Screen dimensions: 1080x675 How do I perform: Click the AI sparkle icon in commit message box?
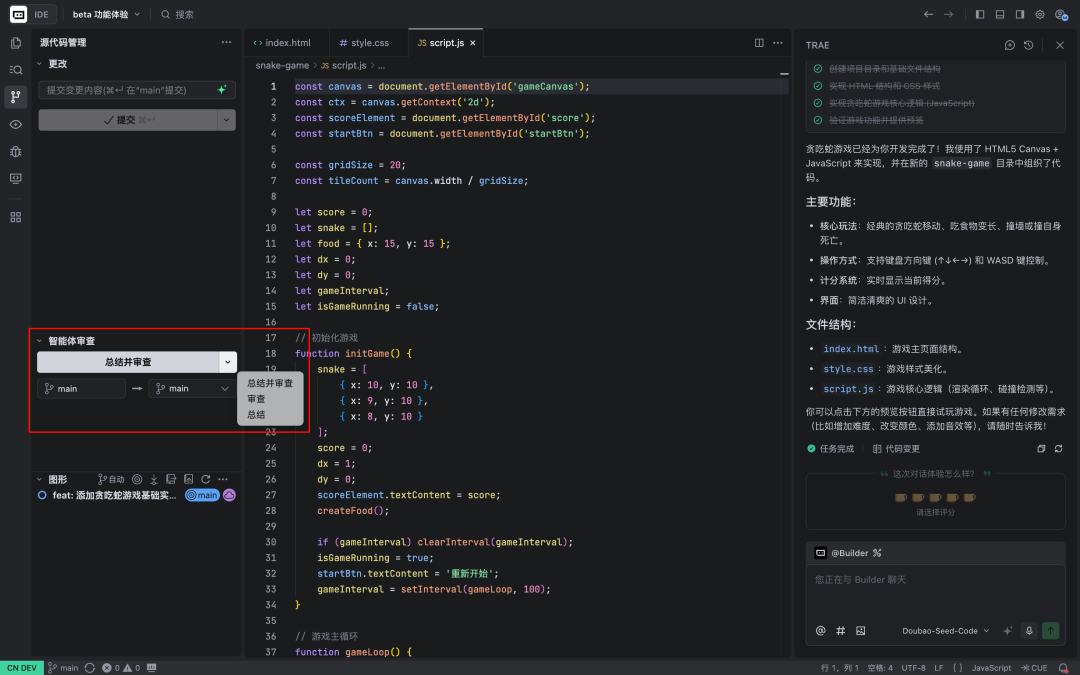point(222,90)
